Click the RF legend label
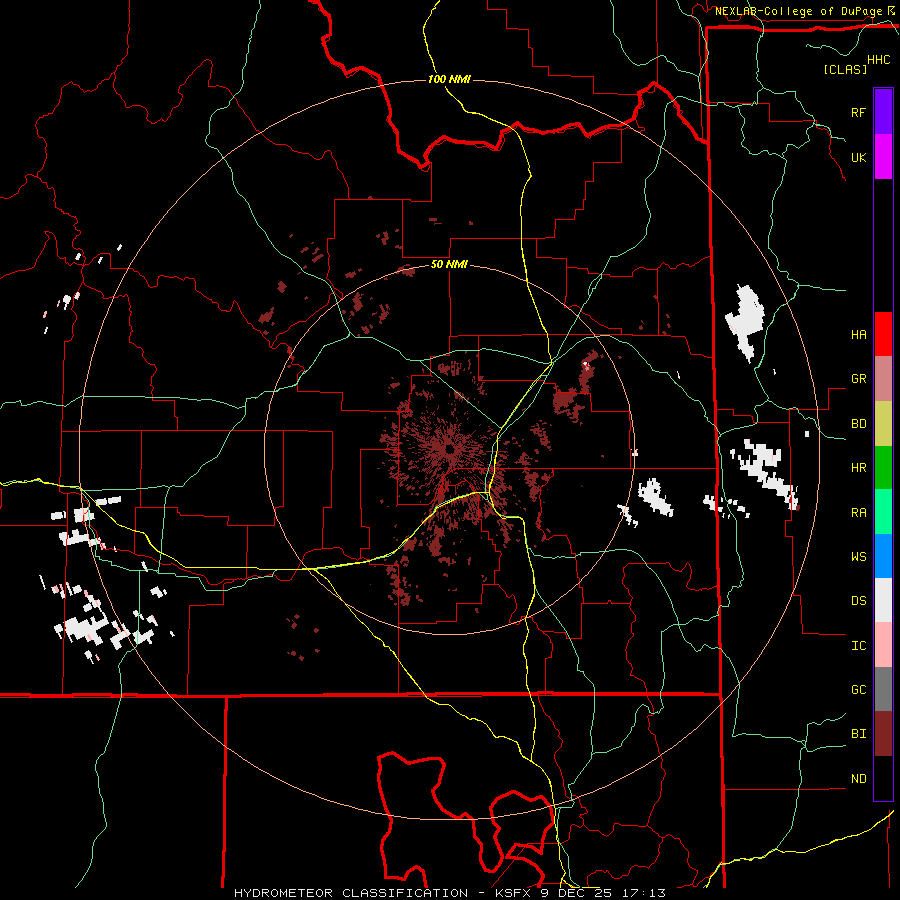Screen dimensions: 900x900 (x=858, y=112)
